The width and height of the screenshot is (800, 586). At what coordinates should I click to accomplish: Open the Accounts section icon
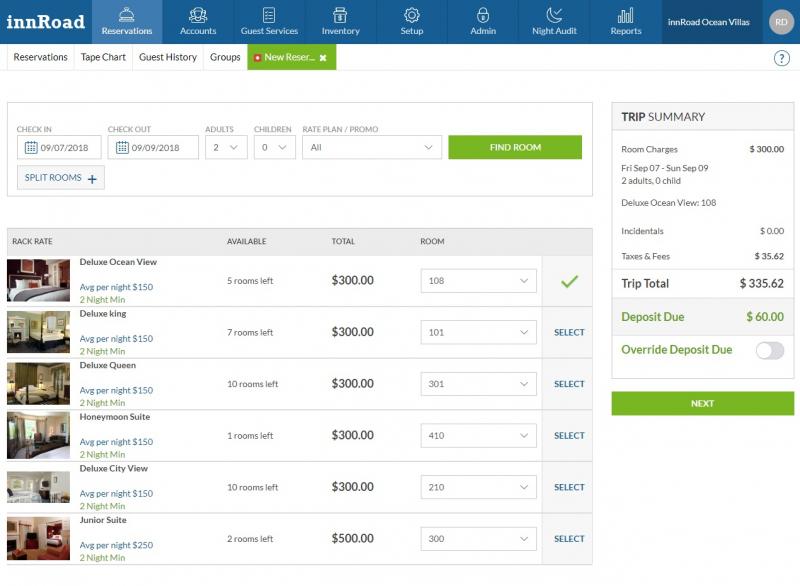coord(197,15)
